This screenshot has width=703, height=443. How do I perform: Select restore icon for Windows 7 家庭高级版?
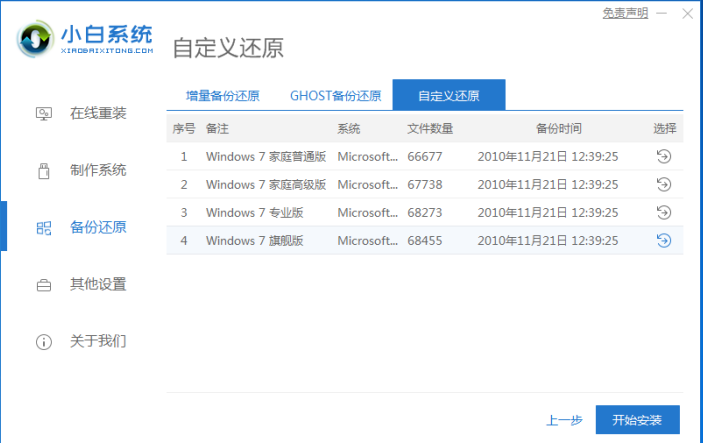point(663,184)
